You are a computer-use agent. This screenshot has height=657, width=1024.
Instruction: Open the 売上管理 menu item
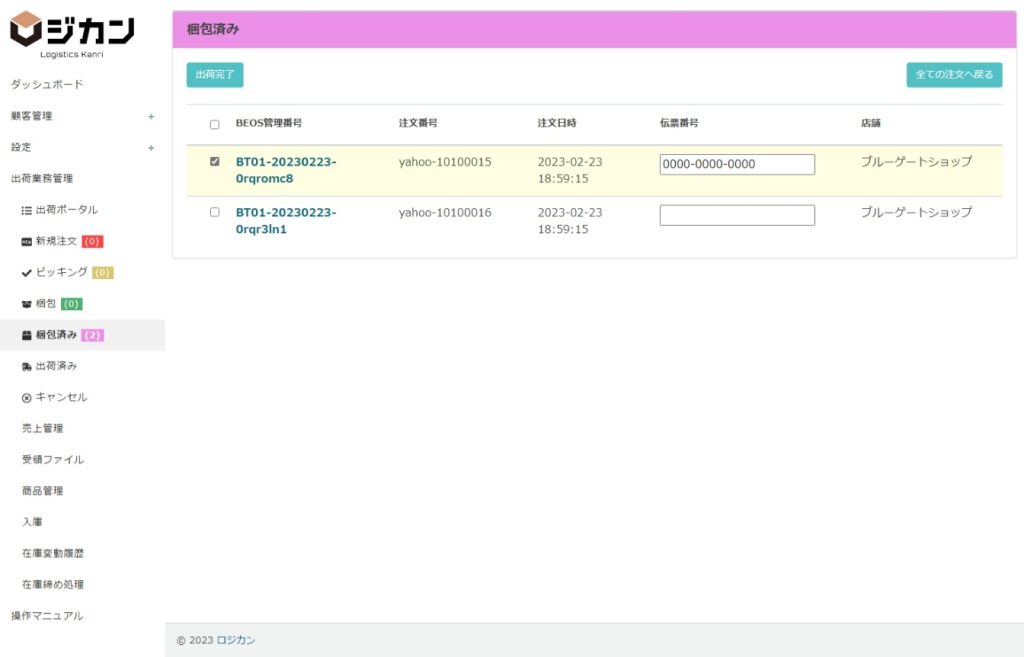[x=43, y=429]
